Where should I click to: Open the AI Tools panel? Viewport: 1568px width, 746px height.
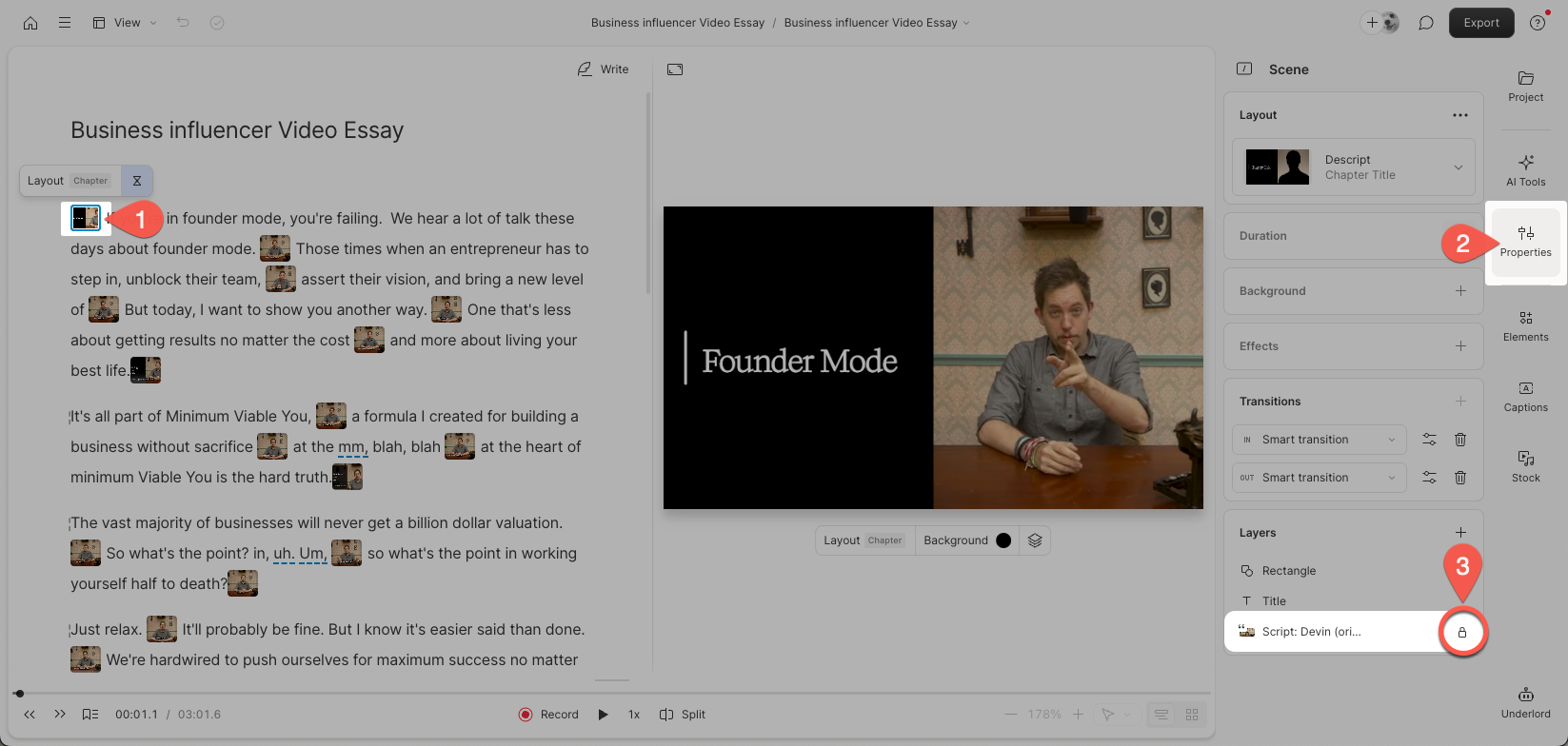pos(1525,169)
